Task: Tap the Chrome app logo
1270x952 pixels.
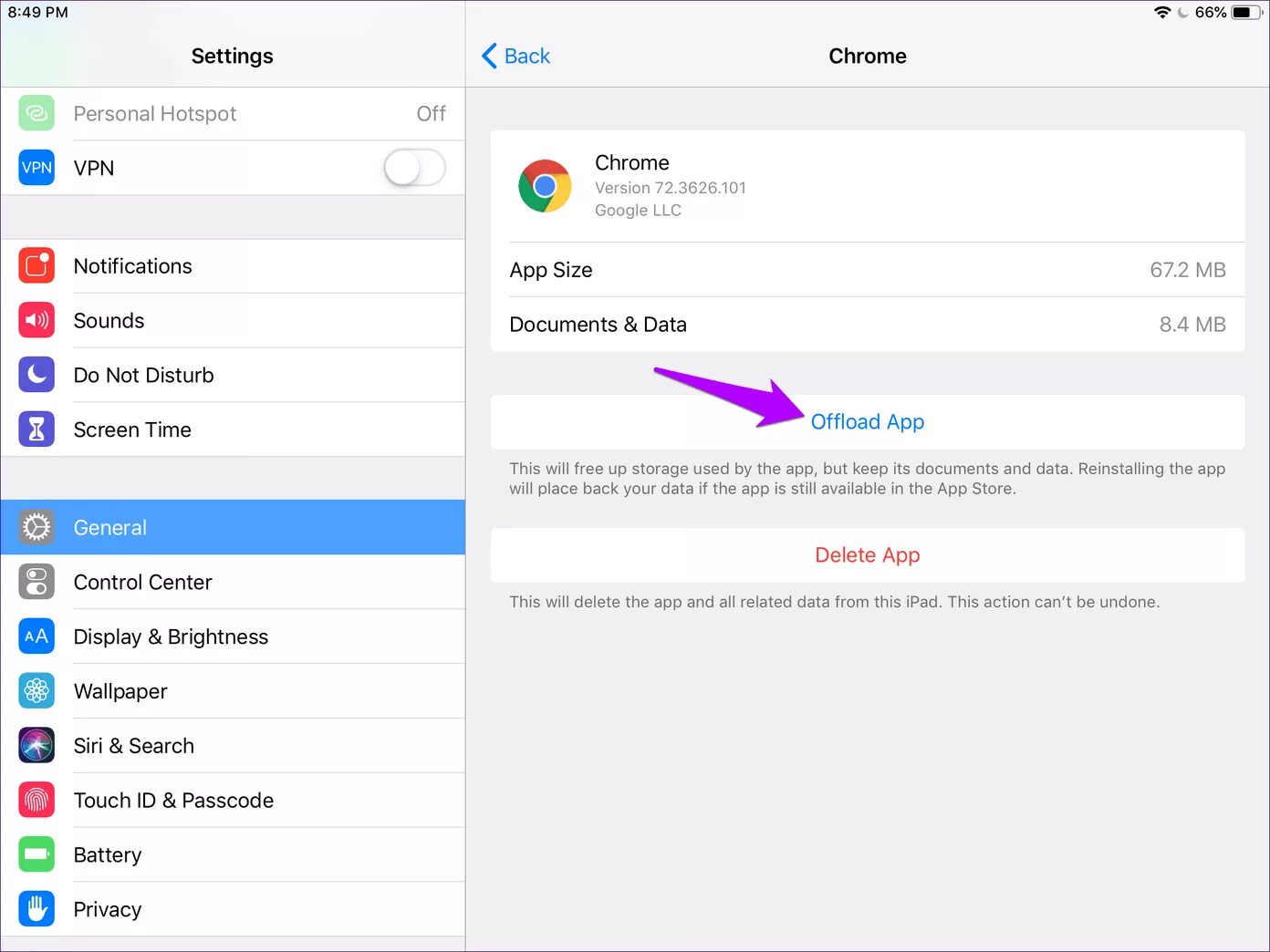Action: click(x=545, y=186)
